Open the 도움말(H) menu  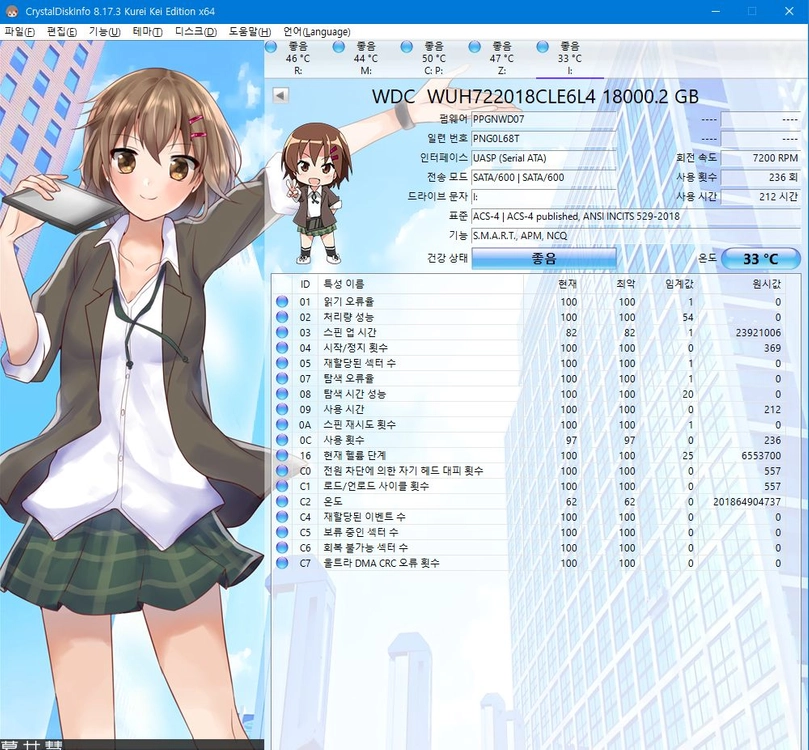[250, 32]
